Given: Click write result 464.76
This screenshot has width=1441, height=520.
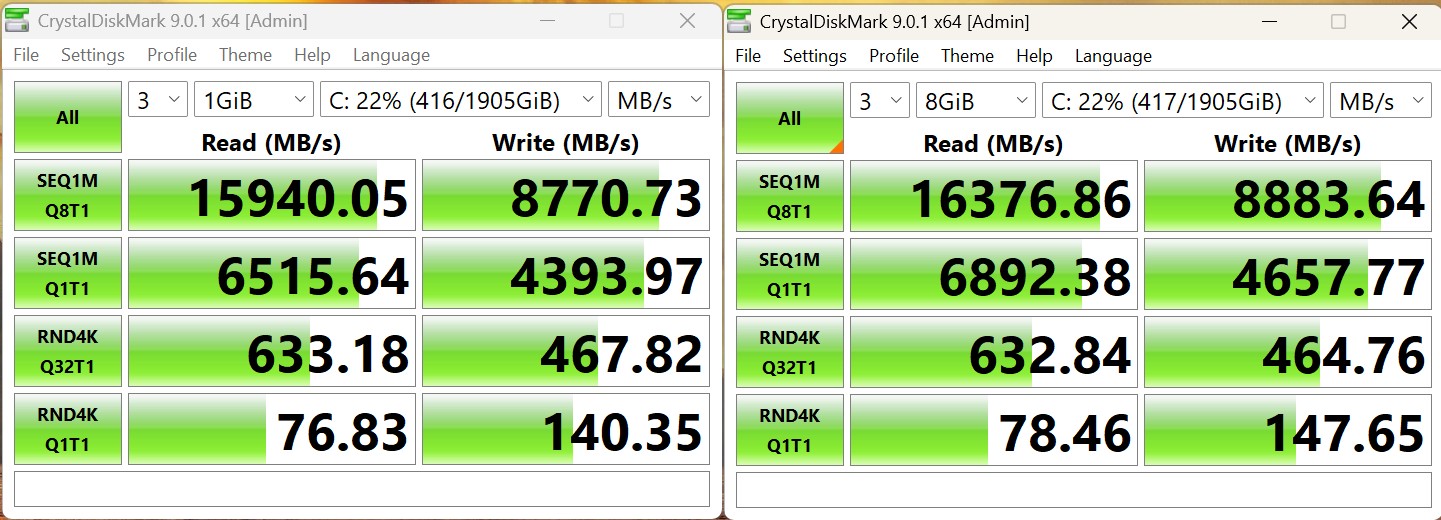Looking at the screenshot, I should point(1288,352).
